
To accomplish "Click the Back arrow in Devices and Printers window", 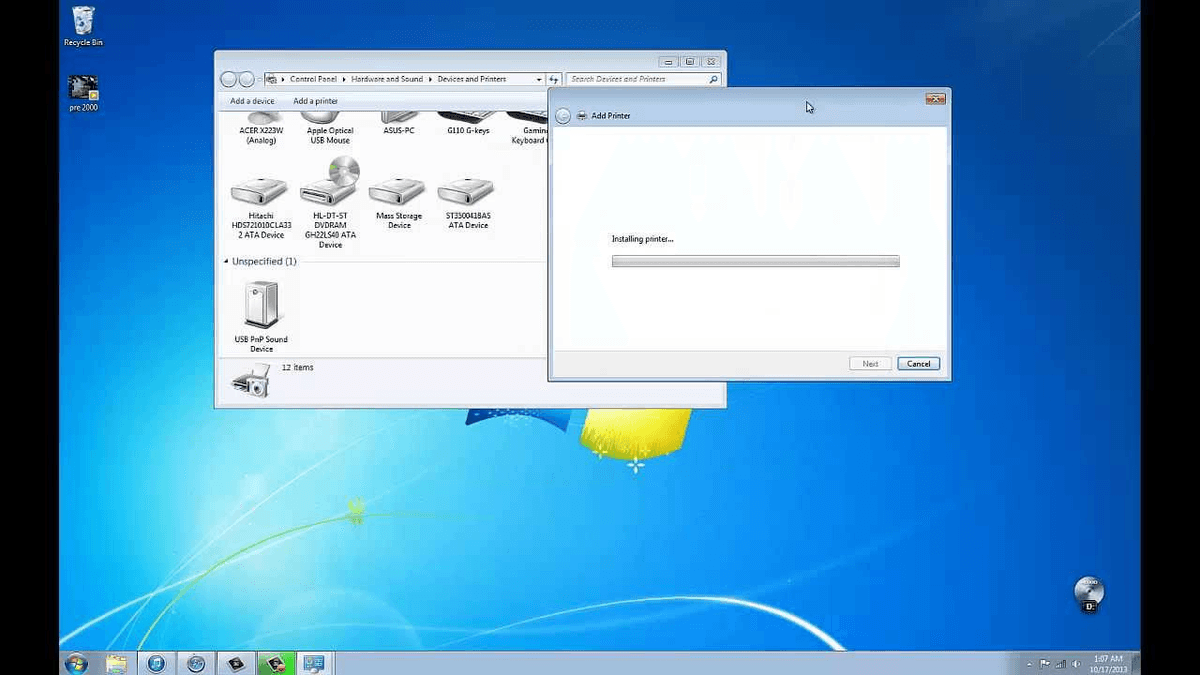I will 229,79.
